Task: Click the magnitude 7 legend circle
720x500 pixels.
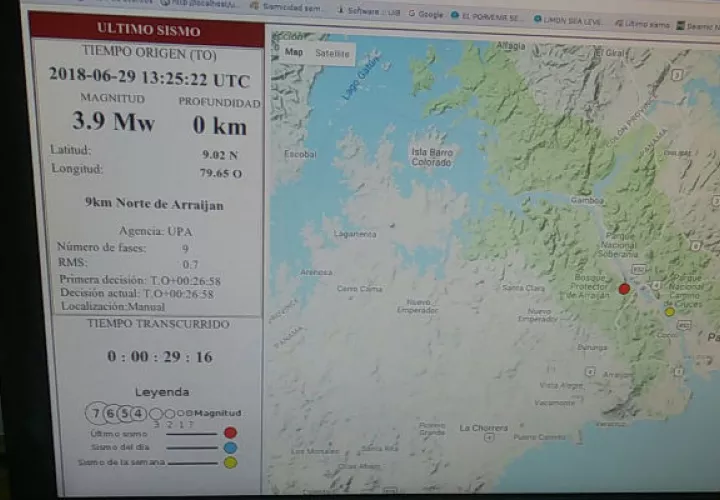Action: (96, 413)
